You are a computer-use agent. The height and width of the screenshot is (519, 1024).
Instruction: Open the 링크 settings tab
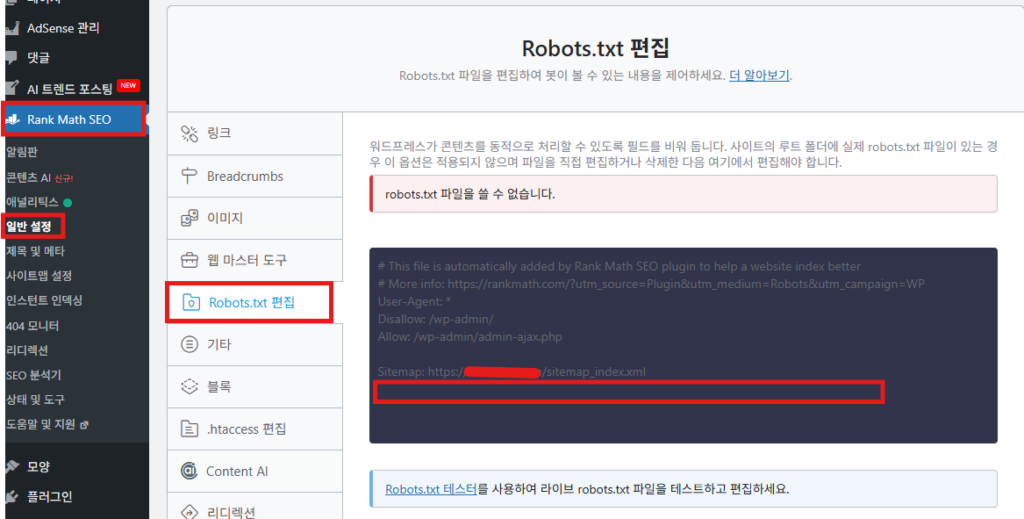[x=255, y=133]
